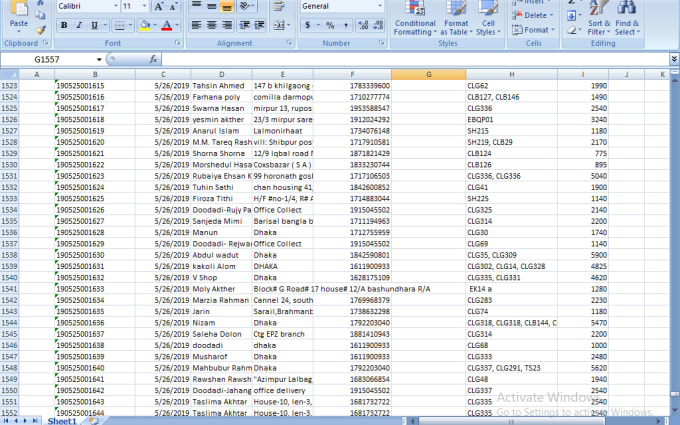Viewport: 680px width, 425px height.
Task: Apply the yellow Fill Color bucket
Action: [x=145, y=26]
